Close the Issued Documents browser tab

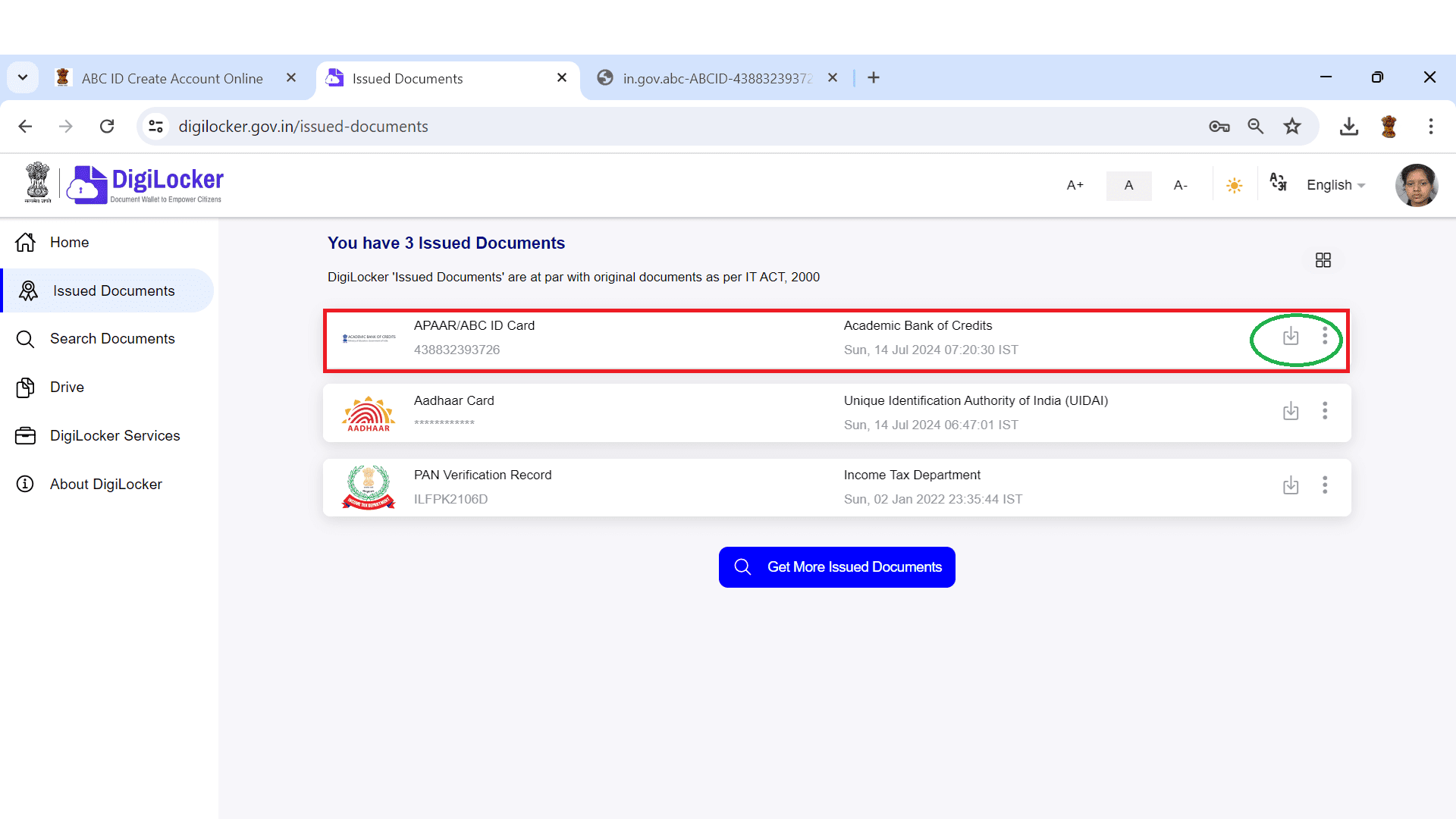tap(562, 77)
